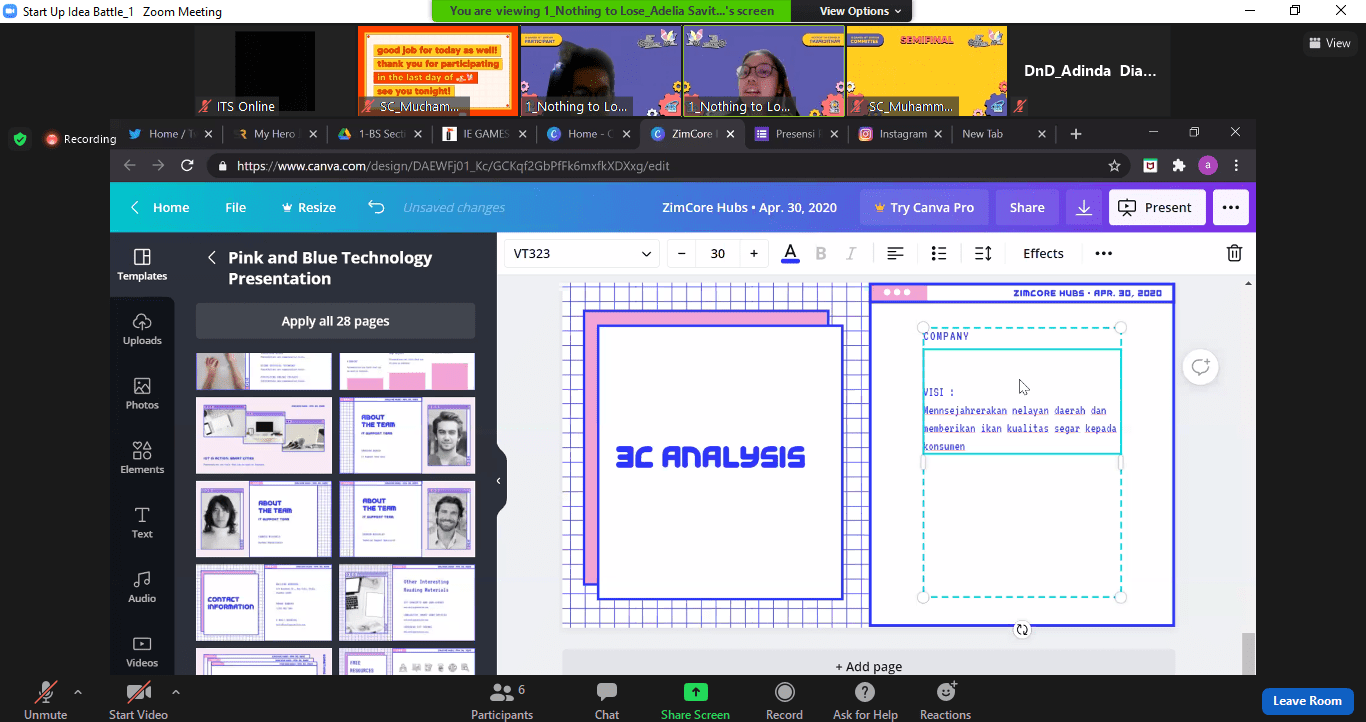The height and width of the screenshot is (722, 1366).
Task: Open the text color picker
Action: [790, 253]
